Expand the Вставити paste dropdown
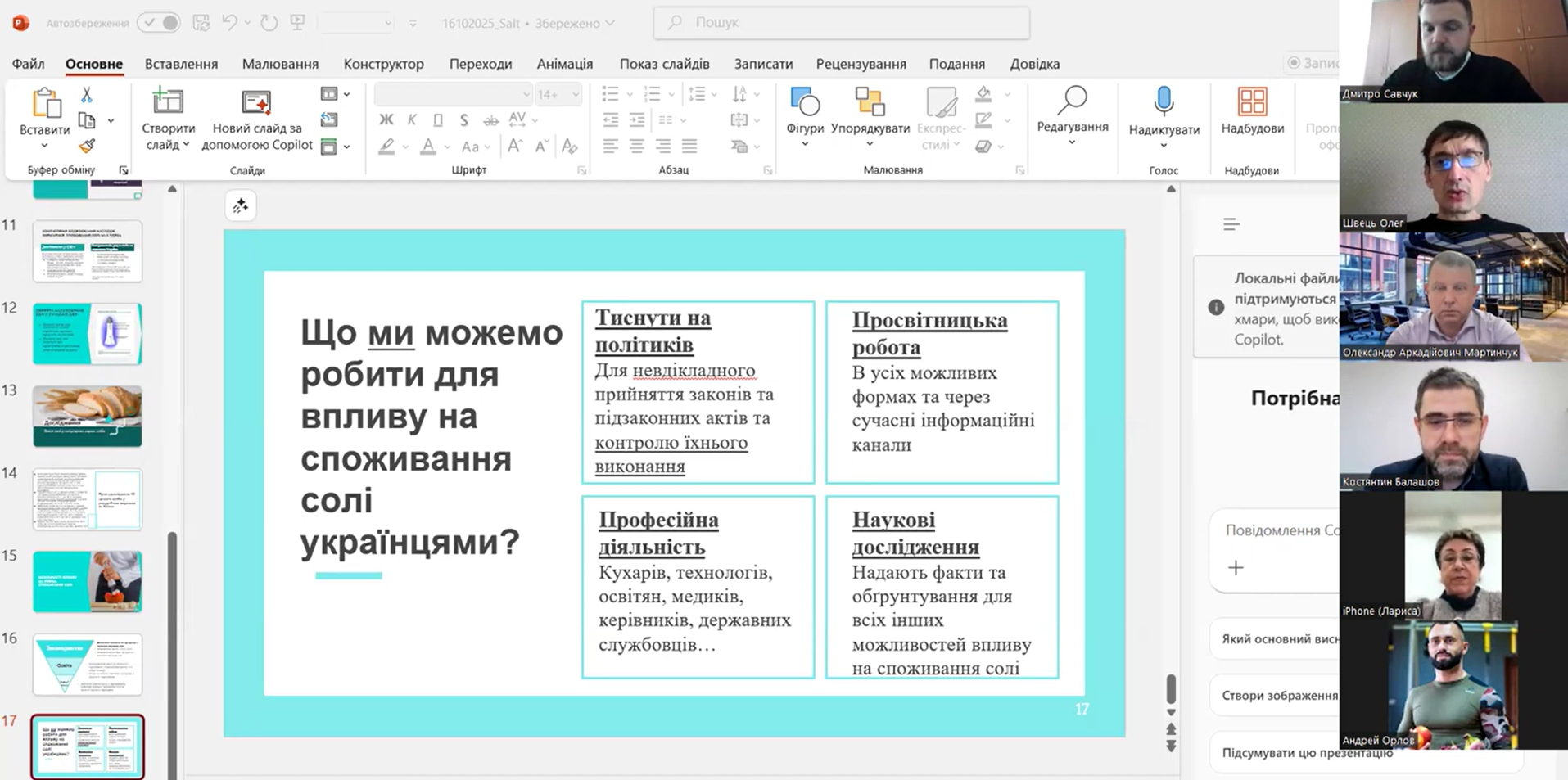The width and height of the screenshot is (1568, 780). [x=44, y=146]
